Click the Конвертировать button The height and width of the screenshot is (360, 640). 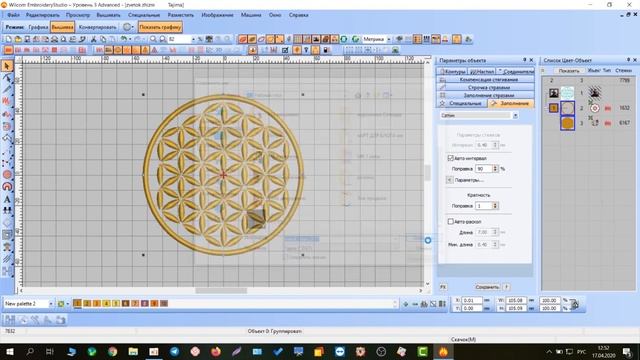point(98,27)
